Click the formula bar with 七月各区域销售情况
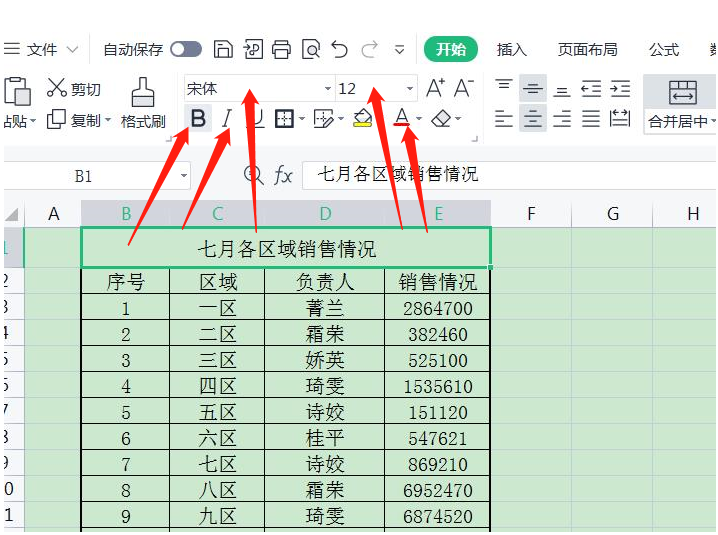 coord(510,175)
